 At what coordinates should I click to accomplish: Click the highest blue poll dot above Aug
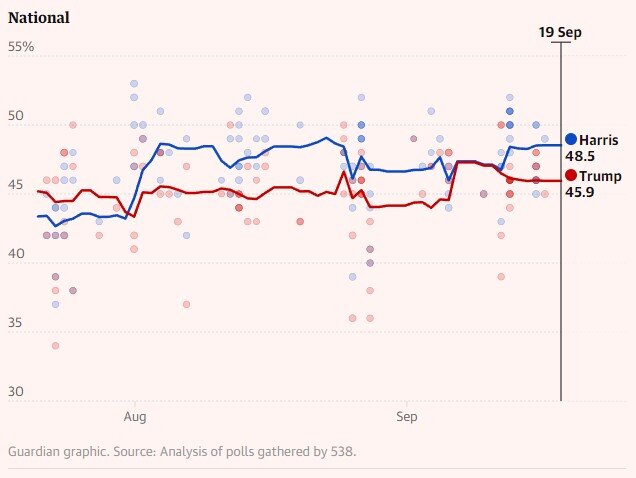(x=134, y=84)
